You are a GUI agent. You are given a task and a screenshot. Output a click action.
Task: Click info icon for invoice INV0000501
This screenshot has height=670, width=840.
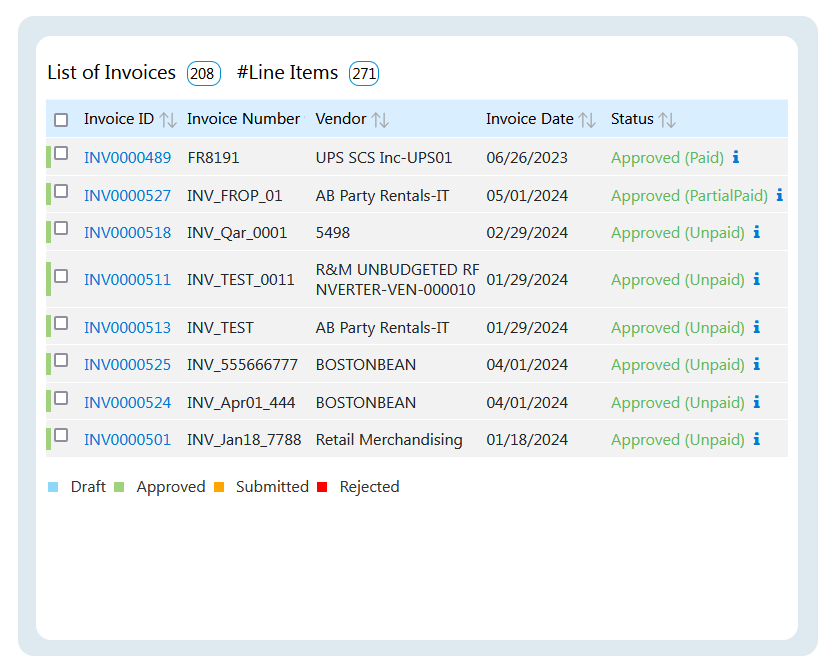pos(757,439)
